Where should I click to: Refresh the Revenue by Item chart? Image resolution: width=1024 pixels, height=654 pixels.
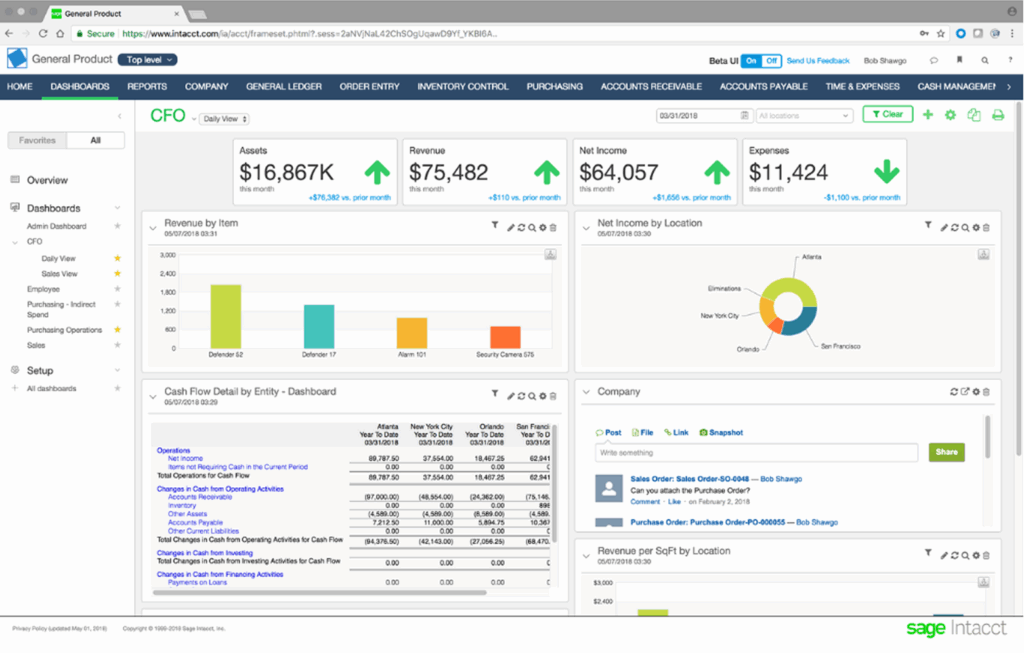click(x=521, y=227)
